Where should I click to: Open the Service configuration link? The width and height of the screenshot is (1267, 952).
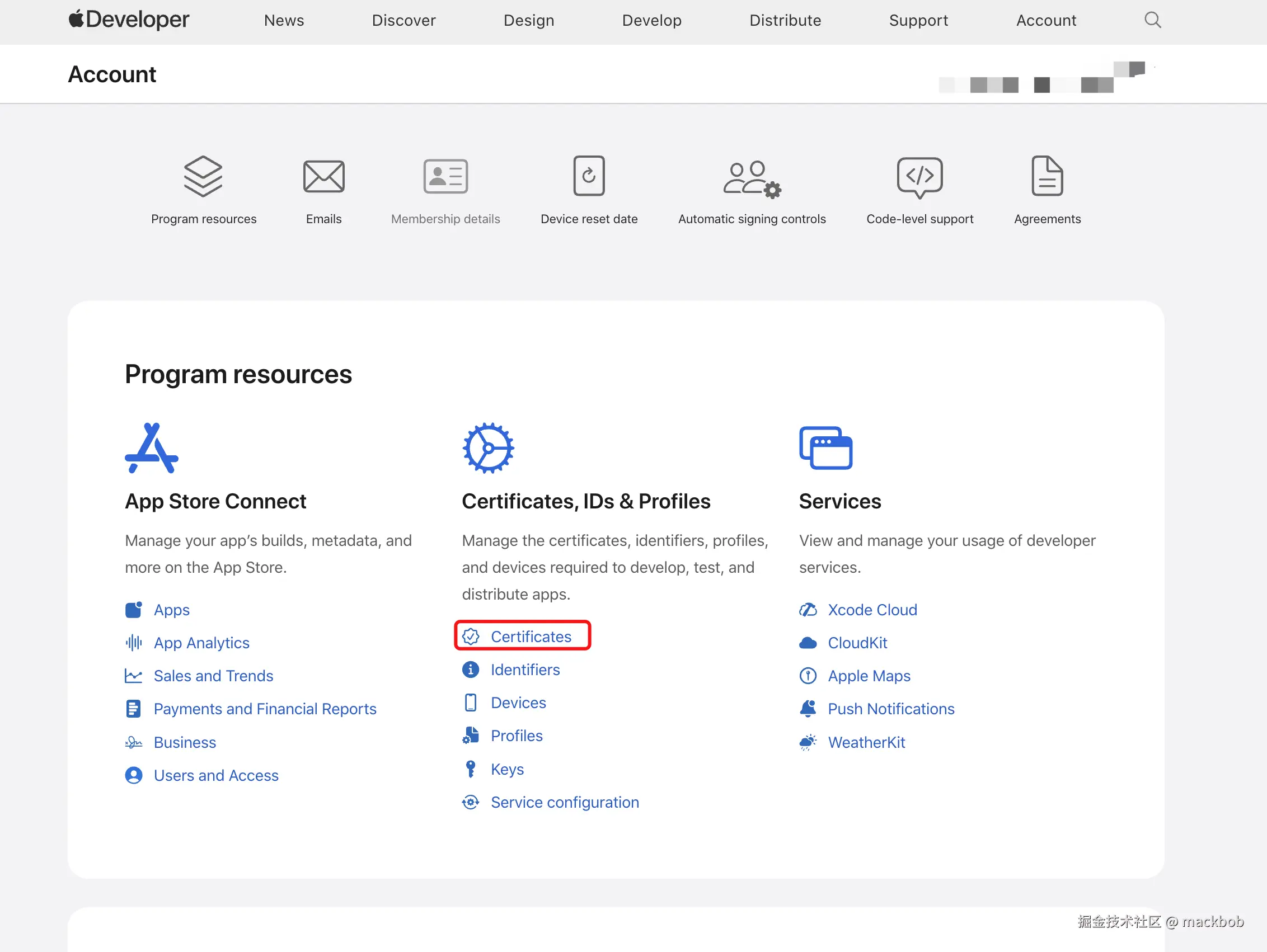tap(565, 803)
